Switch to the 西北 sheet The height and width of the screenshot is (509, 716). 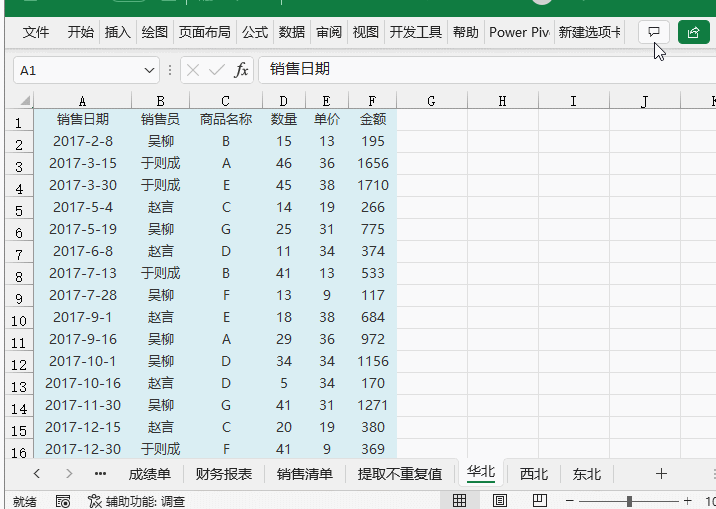point(534,474)
